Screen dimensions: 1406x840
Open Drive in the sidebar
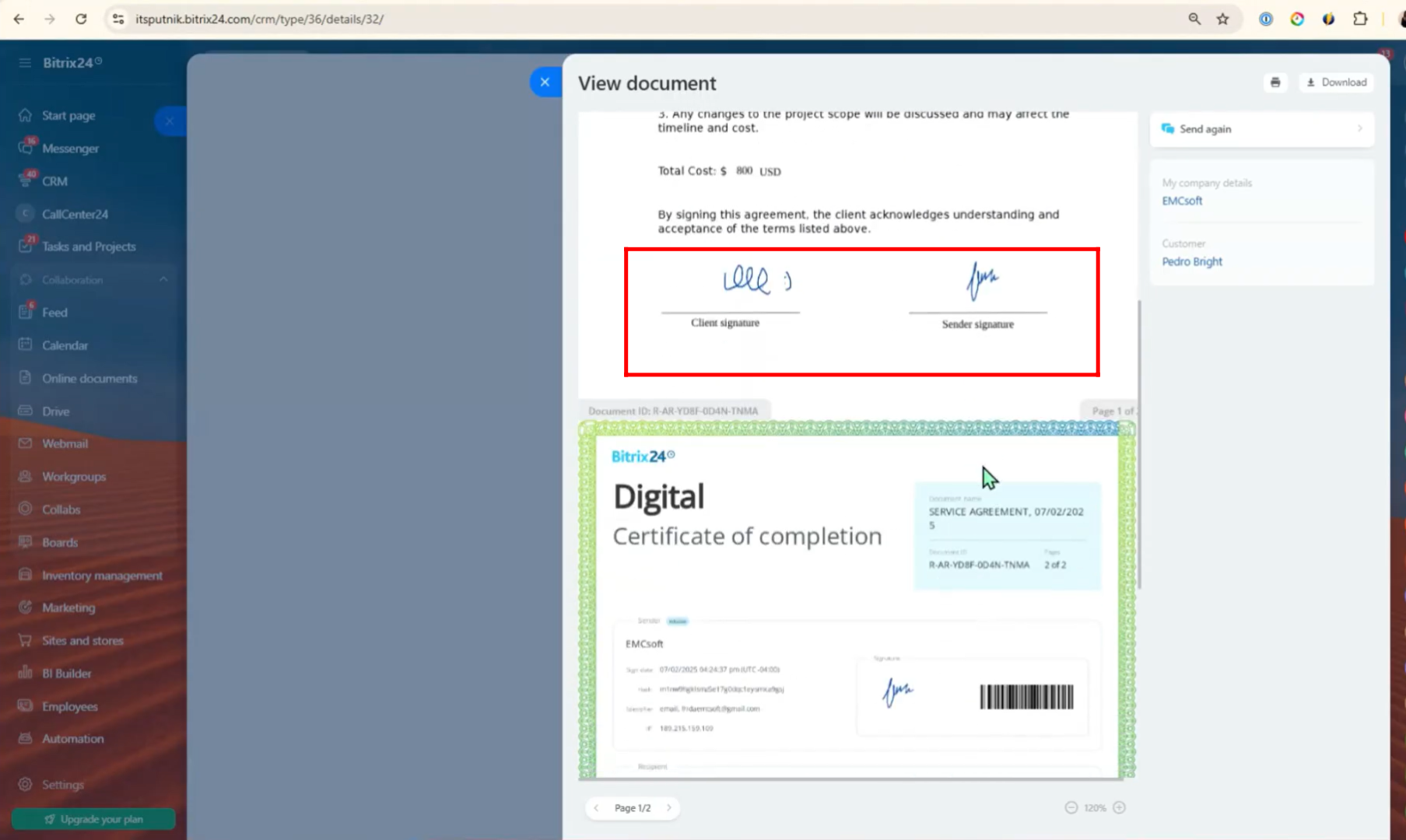[55, 411]
